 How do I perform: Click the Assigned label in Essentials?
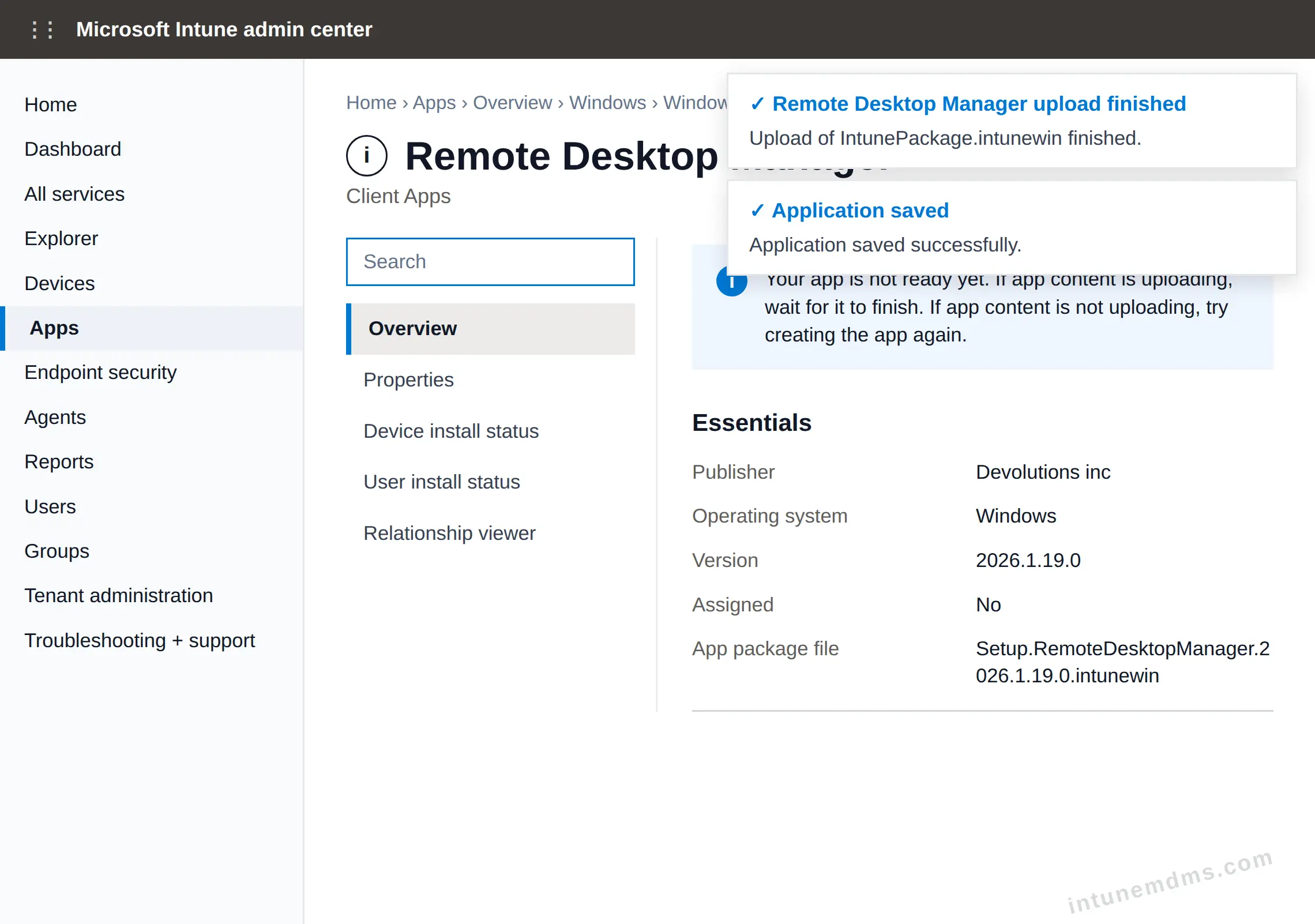(732, 605)
